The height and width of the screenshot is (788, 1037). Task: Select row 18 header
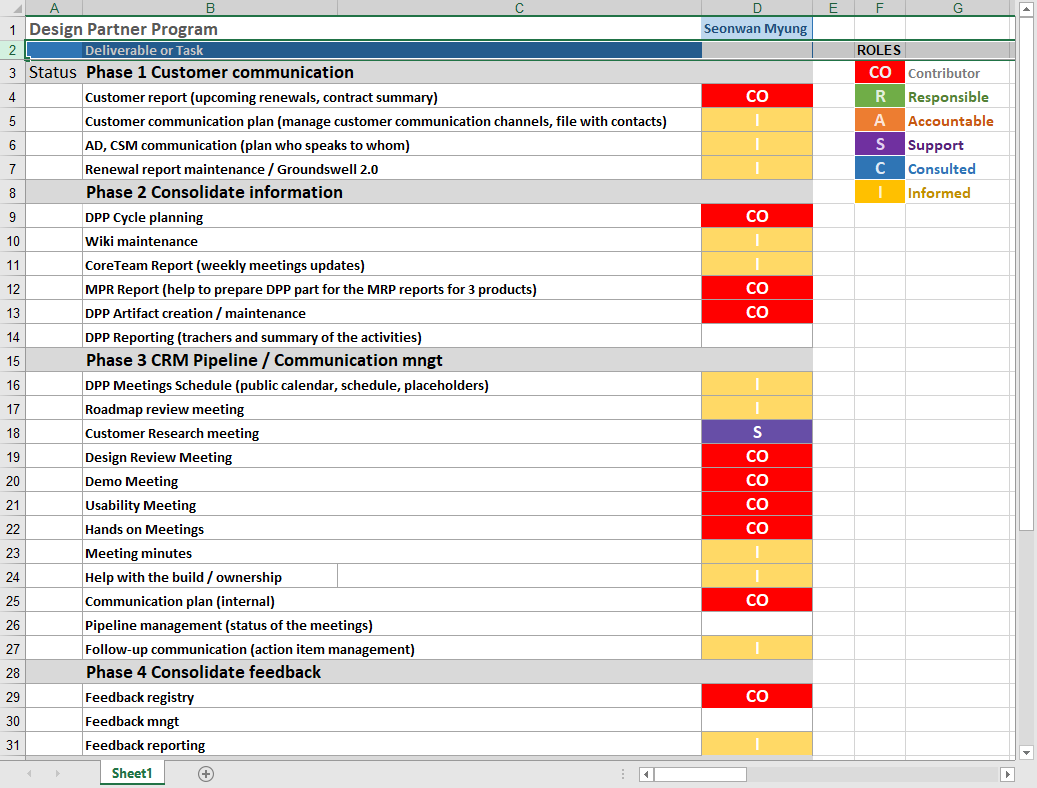coord(13,433)
